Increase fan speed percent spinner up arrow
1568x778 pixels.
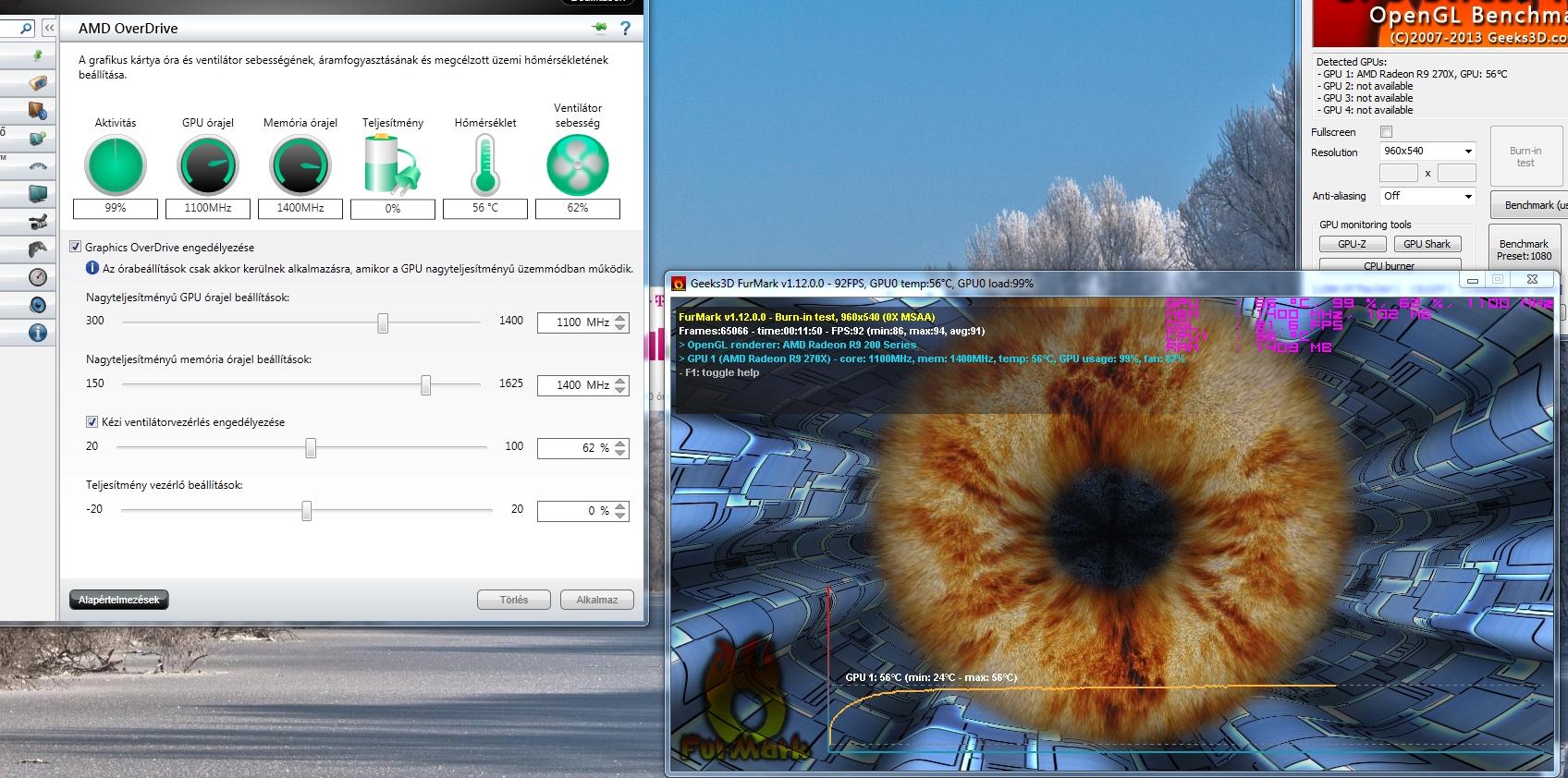click(620, 444)
